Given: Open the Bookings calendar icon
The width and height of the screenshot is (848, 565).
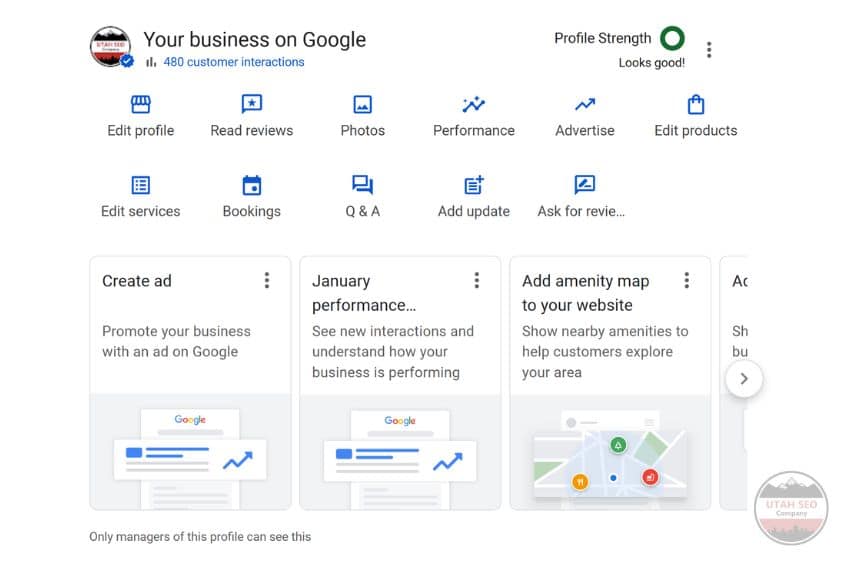Looking at the screenshot, I should tap(252, 186).
